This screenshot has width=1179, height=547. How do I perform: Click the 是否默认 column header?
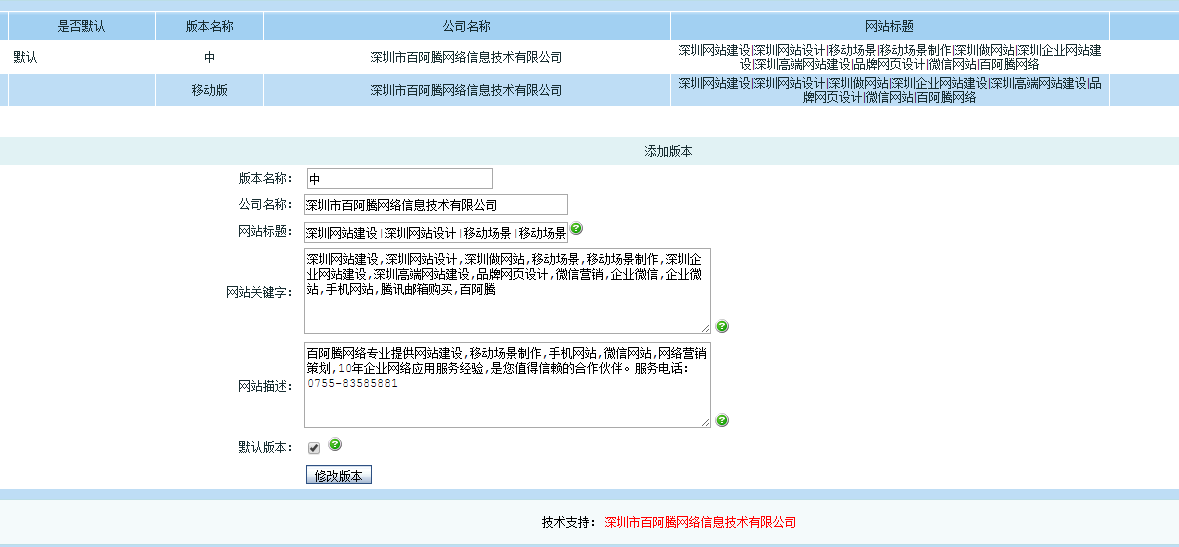[81, 26]
